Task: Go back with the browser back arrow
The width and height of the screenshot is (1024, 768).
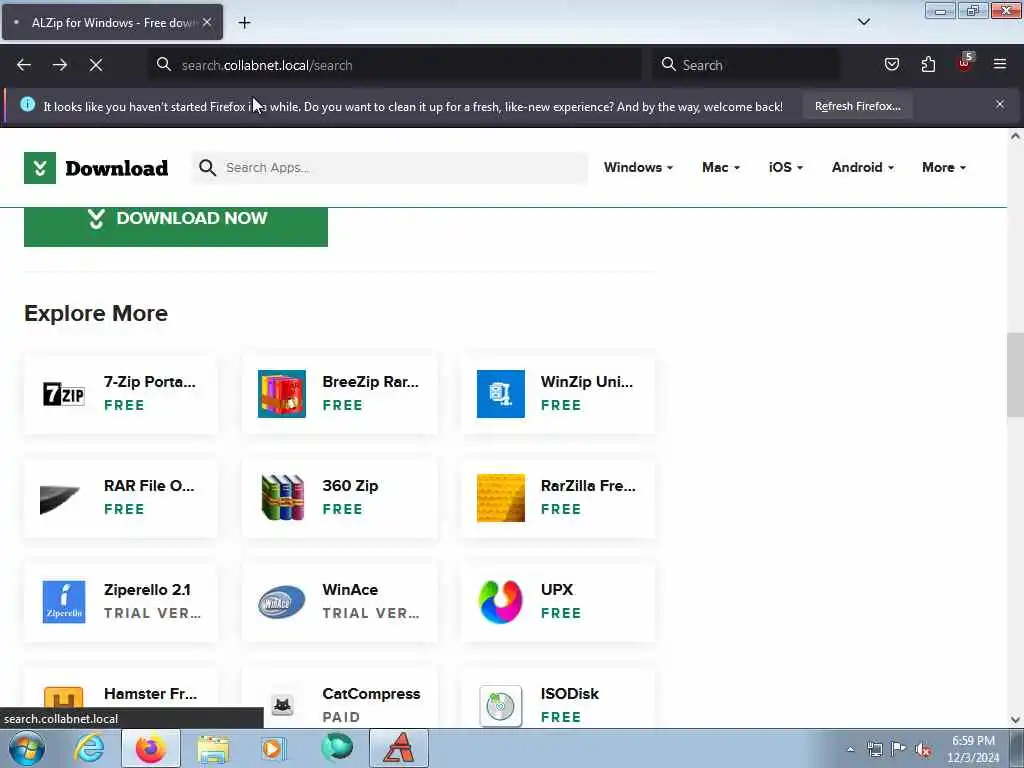Action: tap(24, 65)
